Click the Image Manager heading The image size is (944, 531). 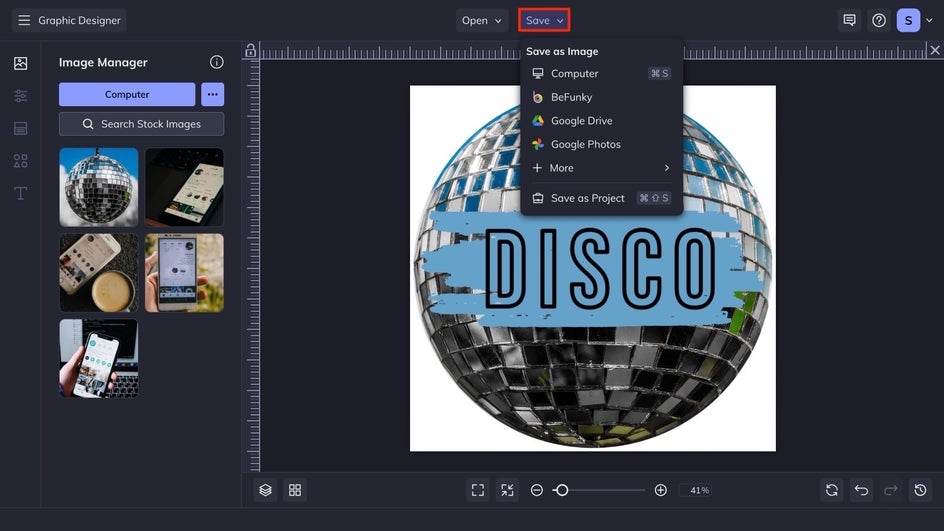(103, 63)
